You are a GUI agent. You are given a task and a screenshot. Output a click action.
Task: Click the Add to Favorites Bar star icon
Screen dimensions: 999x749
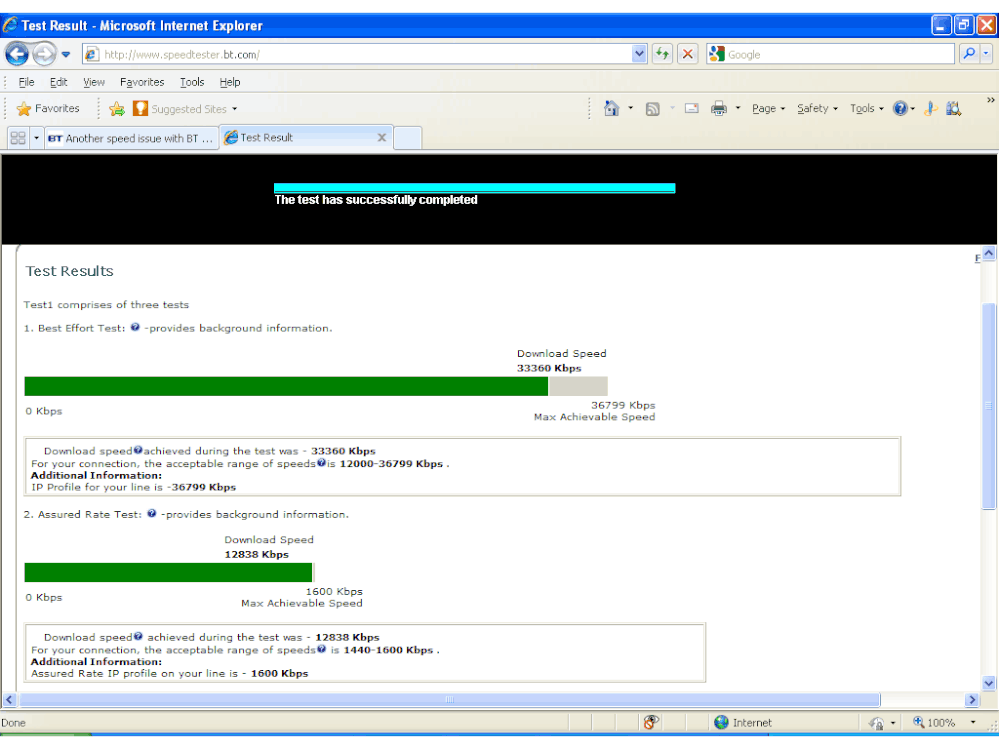(117, 109)
